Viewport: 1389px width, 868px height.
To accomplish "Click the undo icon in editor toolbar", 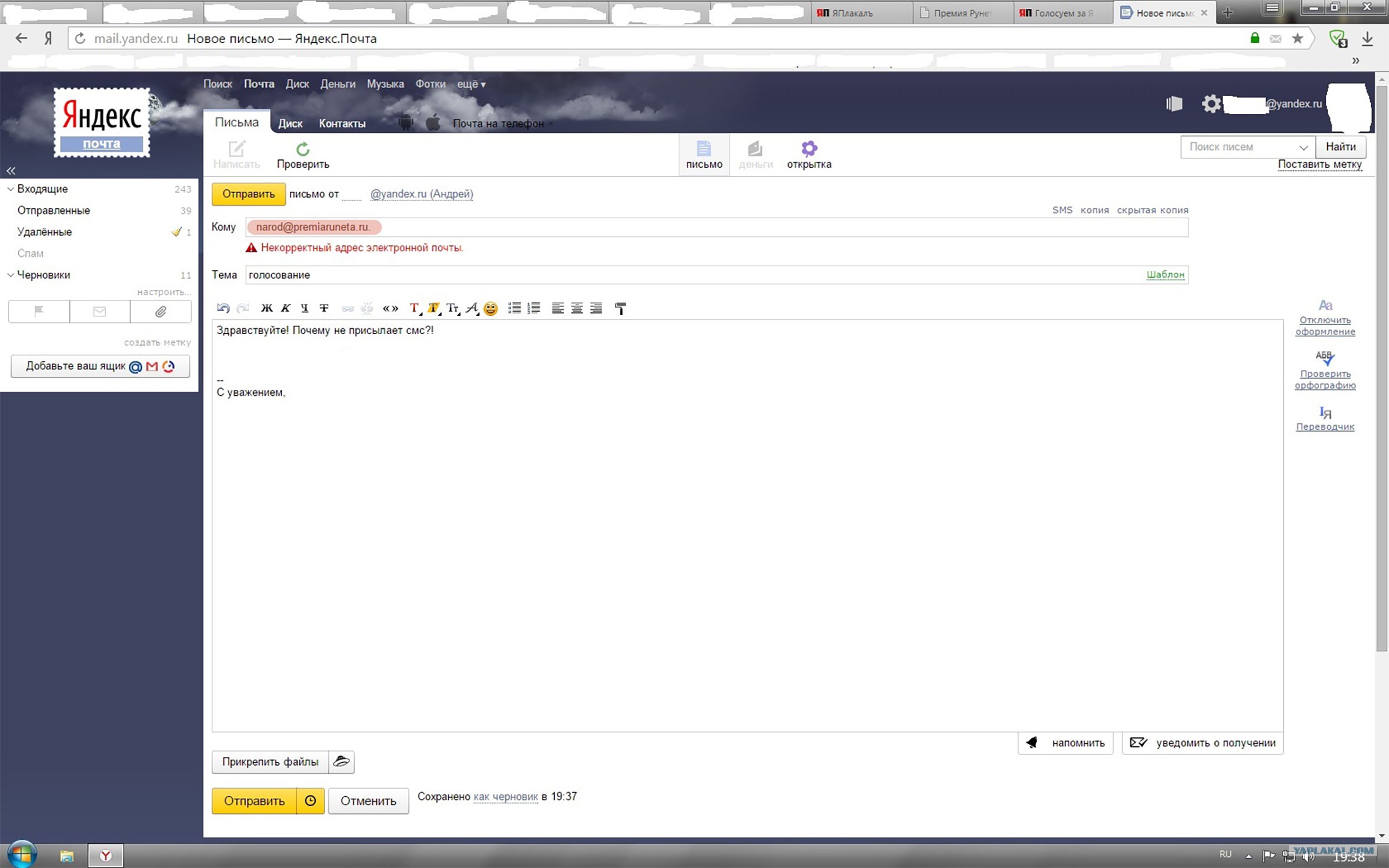I will 223,308.
